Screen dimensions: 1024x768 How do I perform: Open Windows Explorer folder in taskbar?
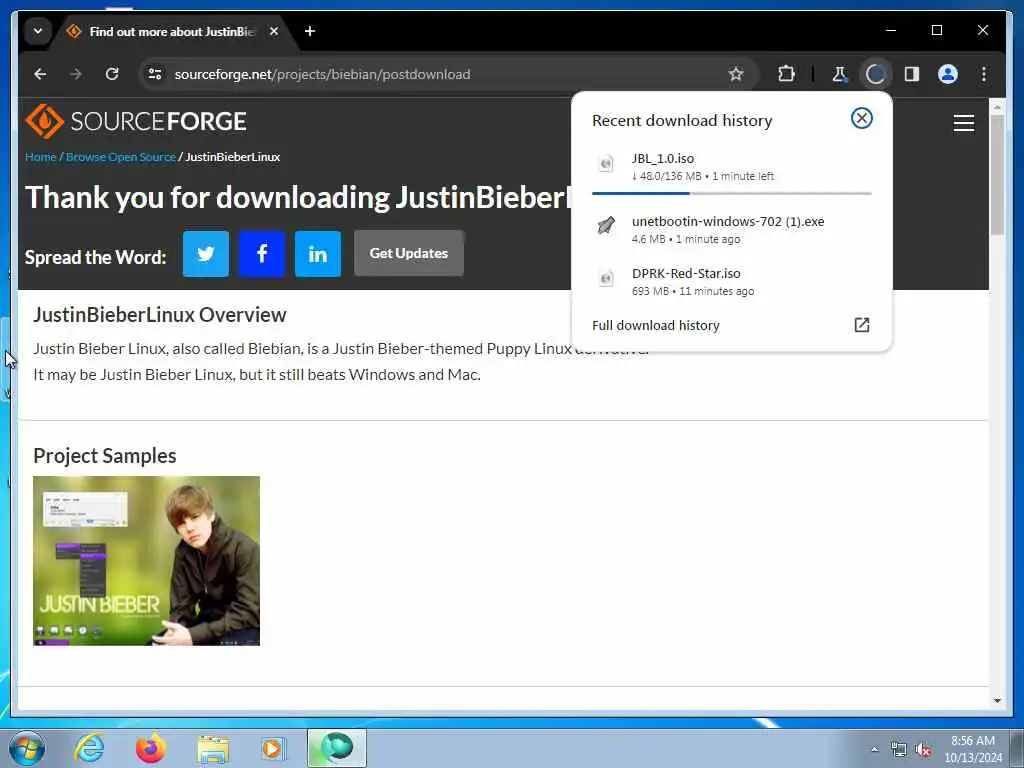point(213,748)
